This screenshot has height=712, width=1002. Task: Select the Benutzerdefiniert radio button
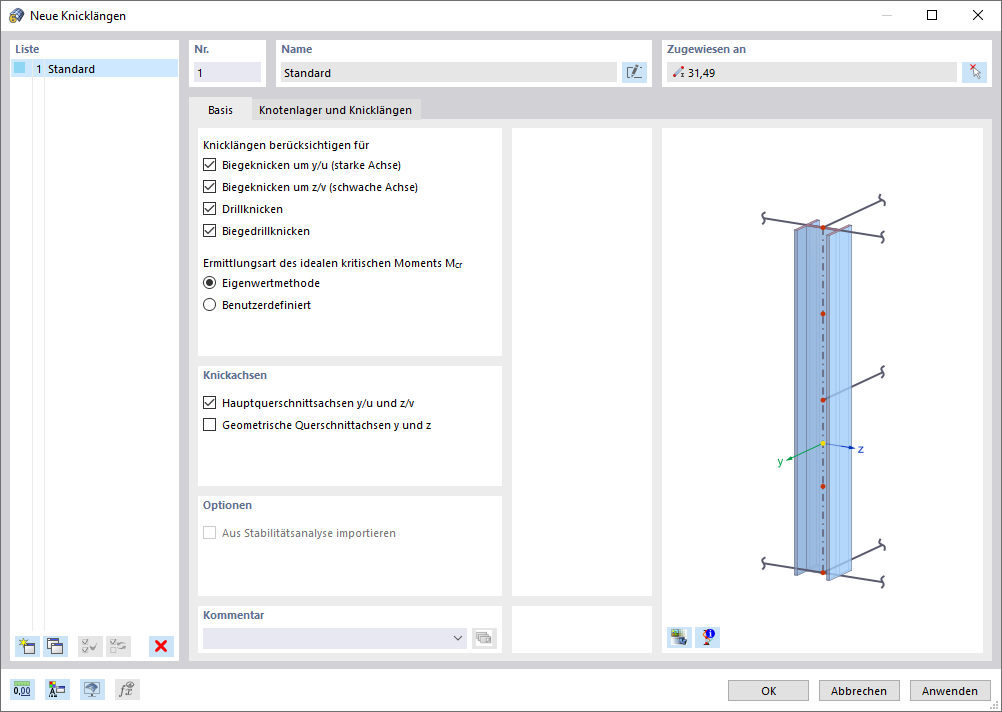(210, 305)
